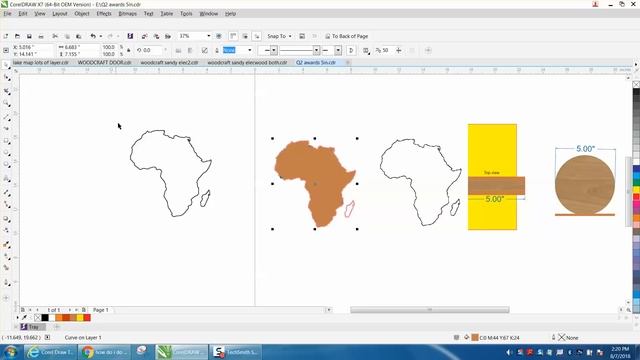Click the New document icon
The height and width of the screenshot is (360, 640).
6,36
